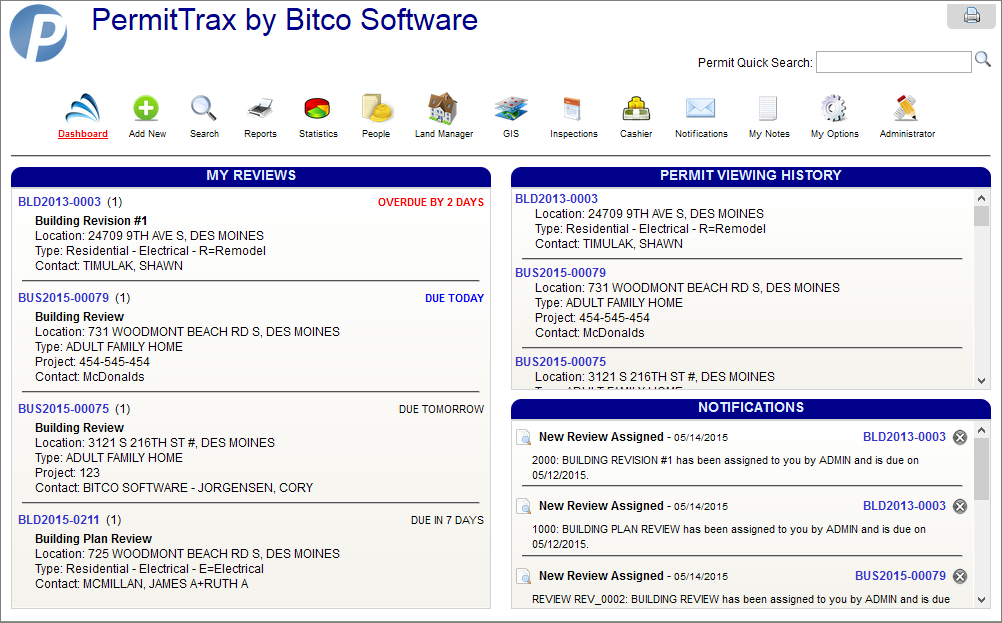Open the Administrator pencil icon
Screen dimensions: 1002x623
pos(906,108)
